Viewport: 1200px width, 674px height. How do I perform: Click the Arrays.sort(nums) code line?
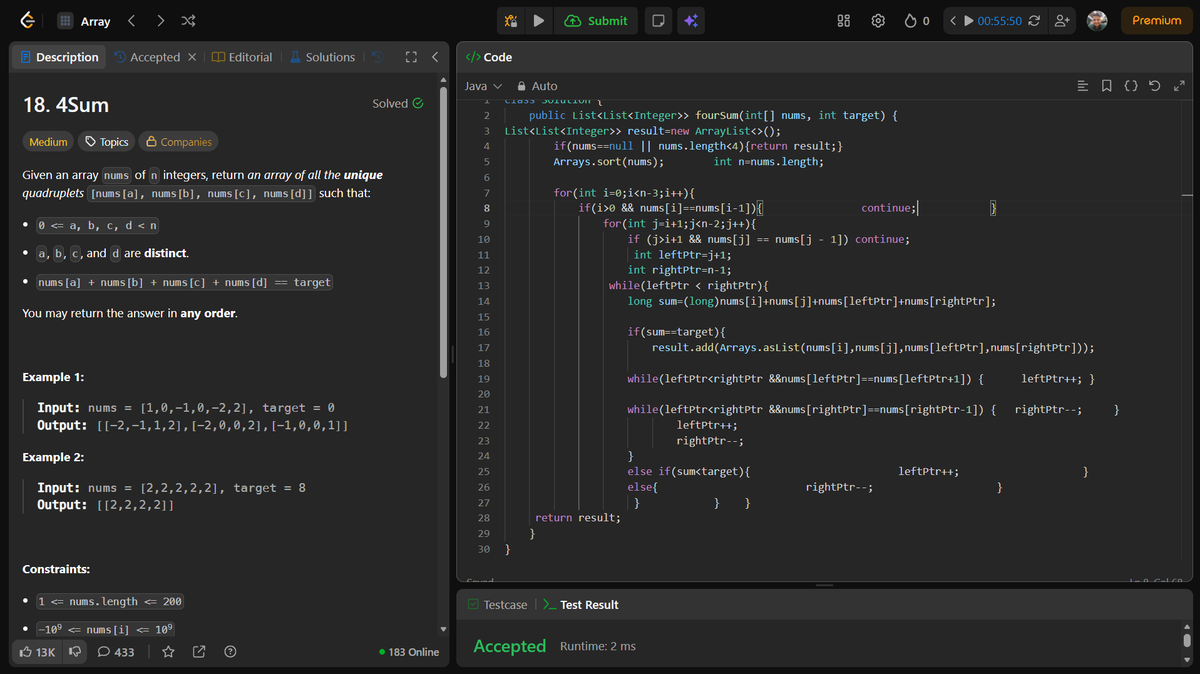click(x=609, y=162)
